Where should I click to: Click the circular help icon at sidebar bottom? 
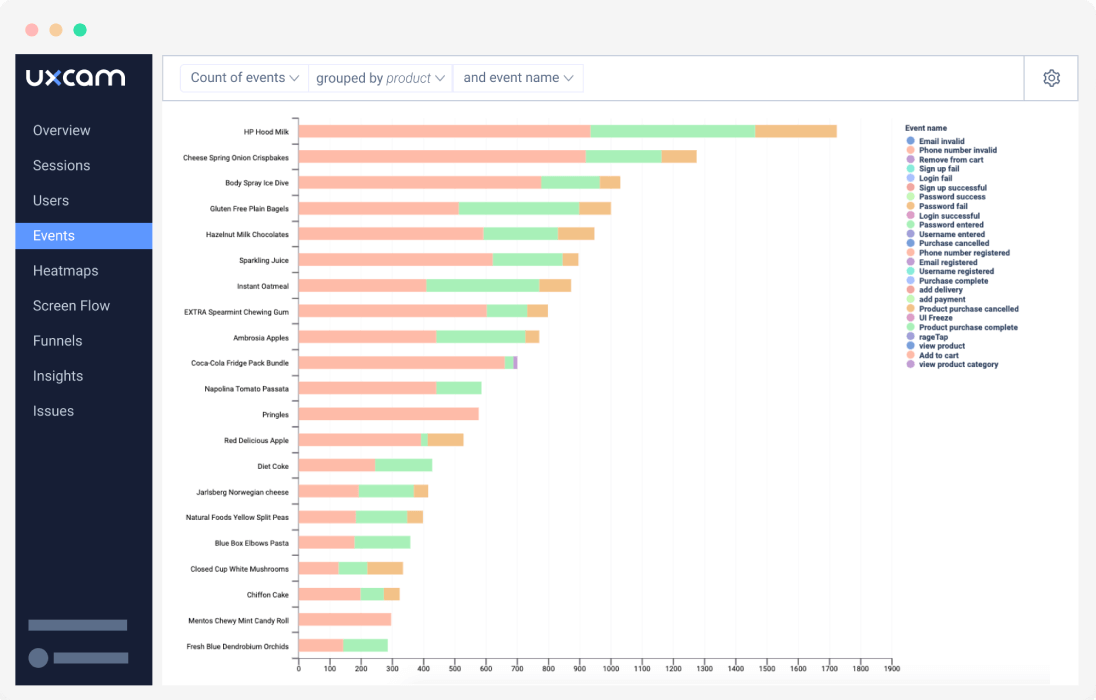pos(37,658)
